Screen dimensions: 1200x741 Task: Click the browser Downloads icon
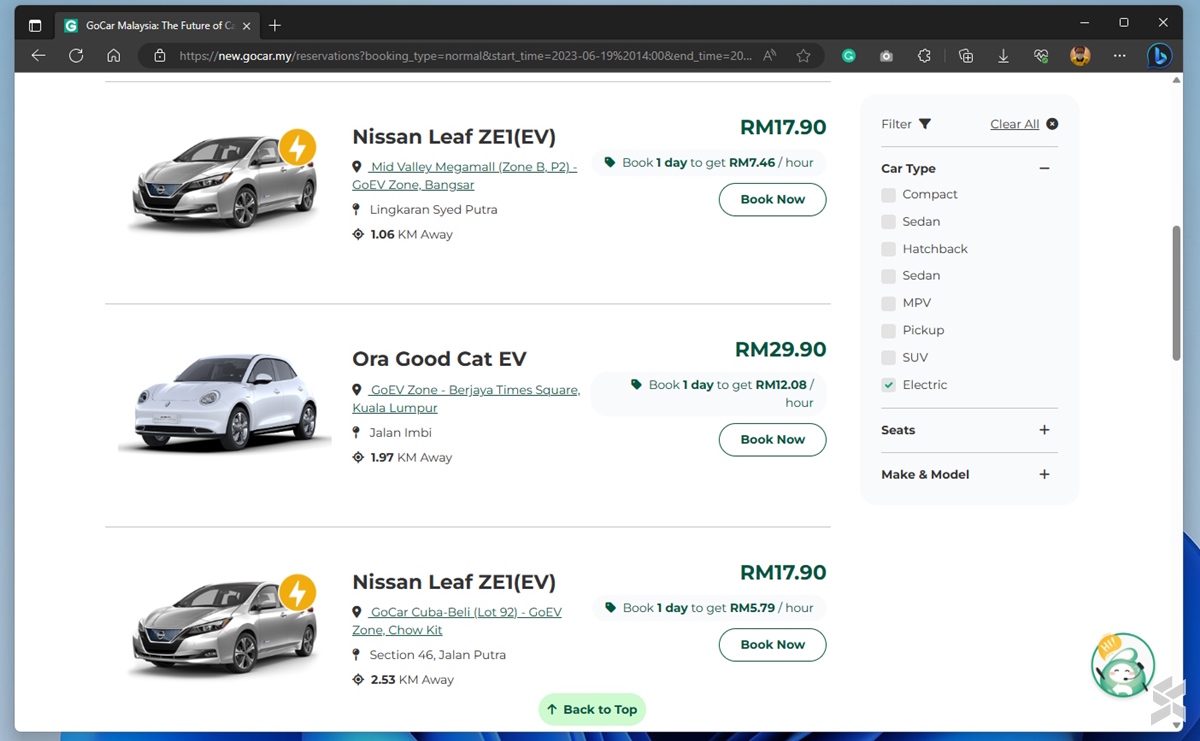(x=1003, y=56)
